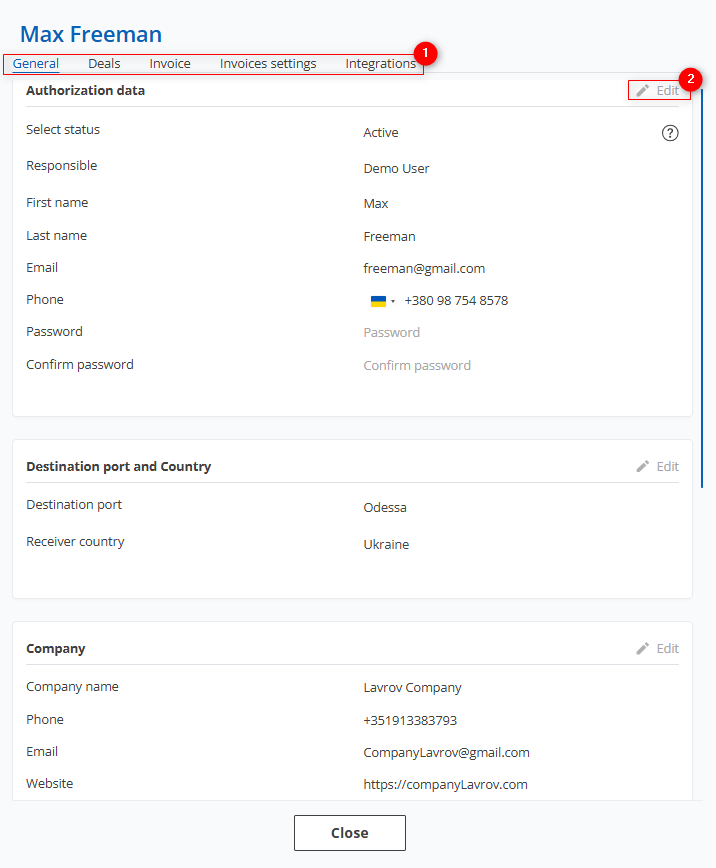Screen dimensions: 716x868
Task: Select the Integrations tab
Action: click(x=380, y=64)
